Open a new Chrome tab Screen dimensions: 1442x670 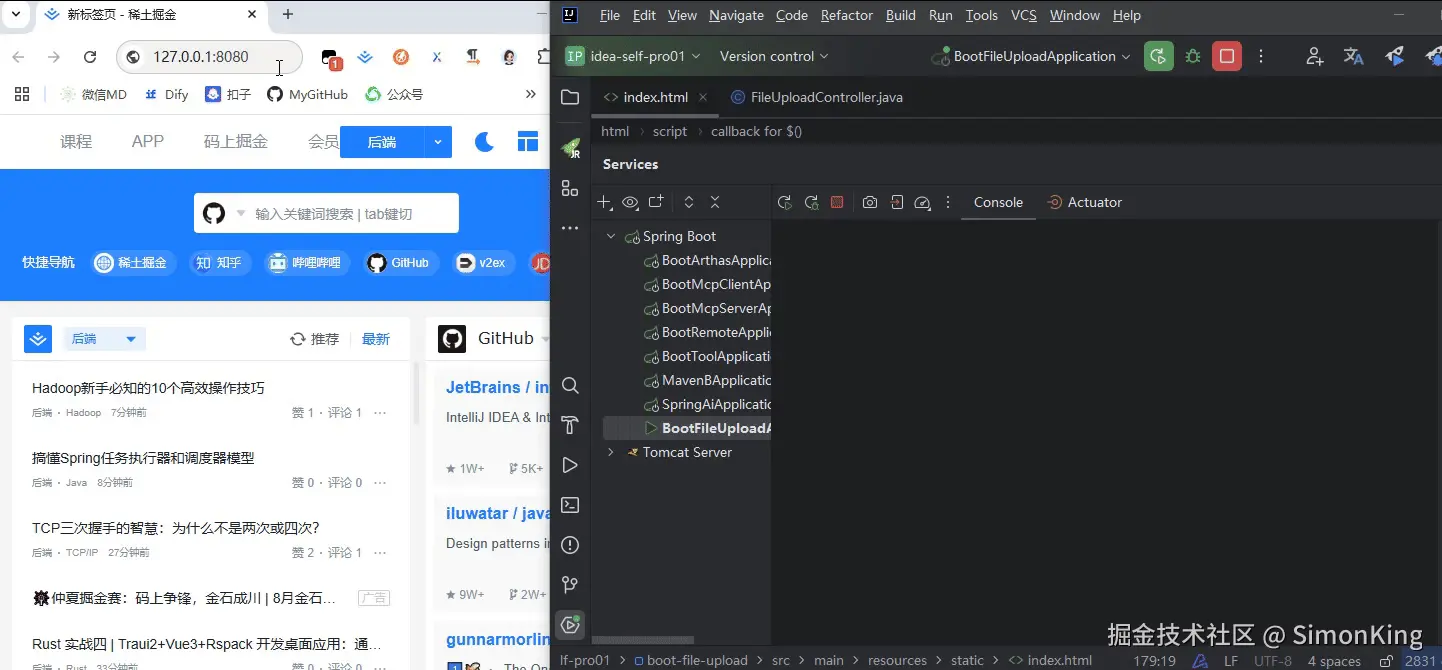coord(288,14)
